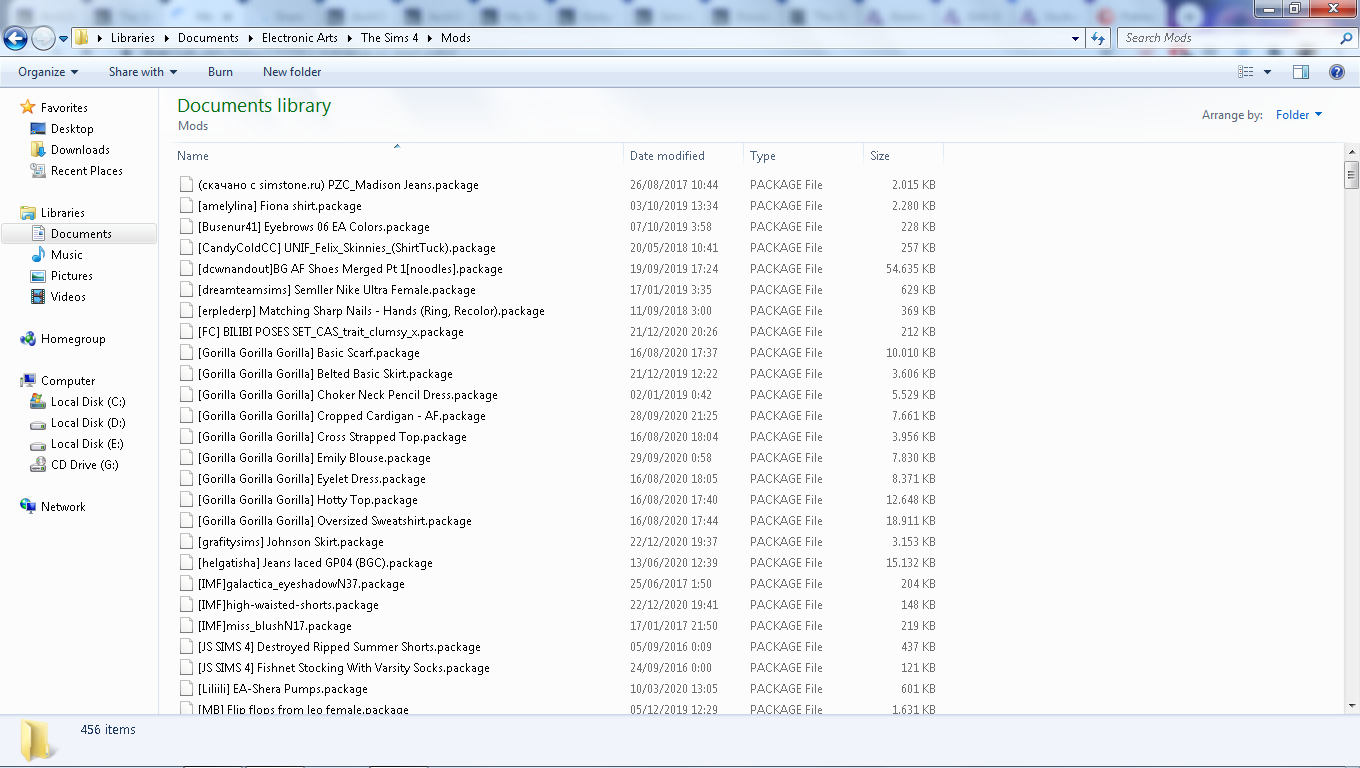Select the [amelylina] Fiona shirt.package file
Viewport: 1360px width, 768px height.
pyautogui.click(x=280, y=206)
